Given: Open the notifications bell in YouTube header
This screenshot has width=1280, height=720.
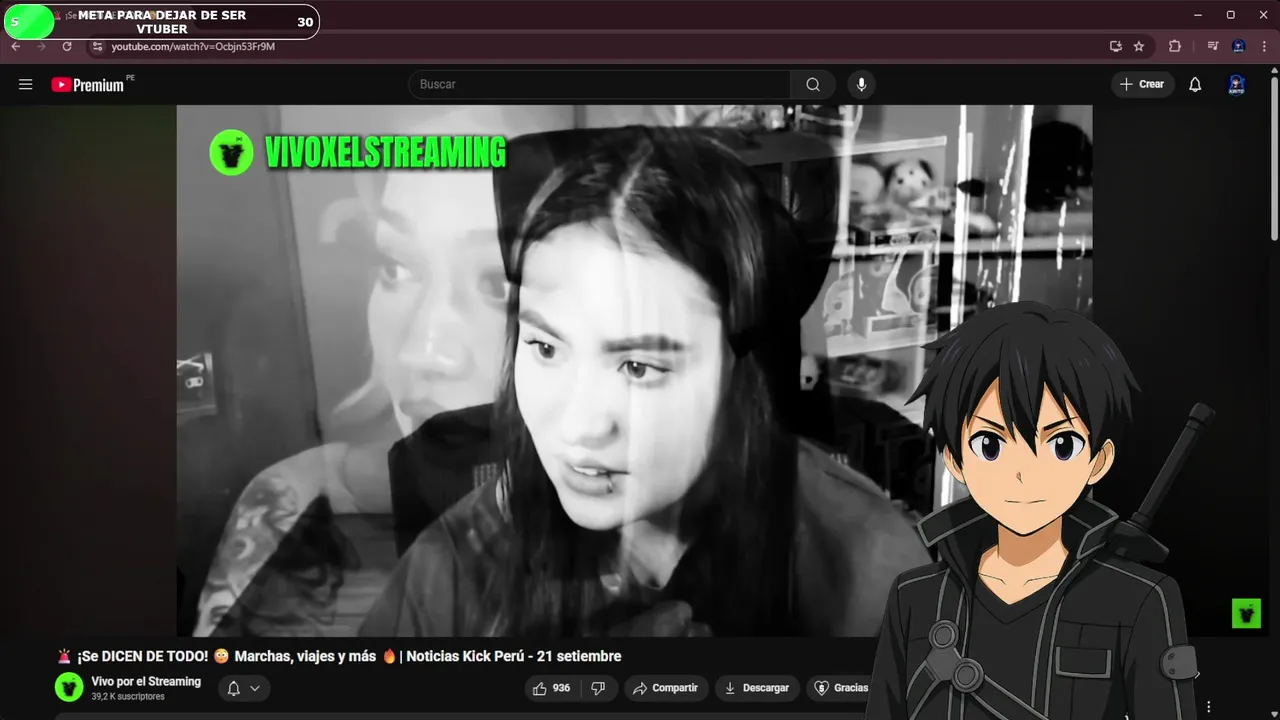Looking at the screenshot, I should coord(1195,85).
